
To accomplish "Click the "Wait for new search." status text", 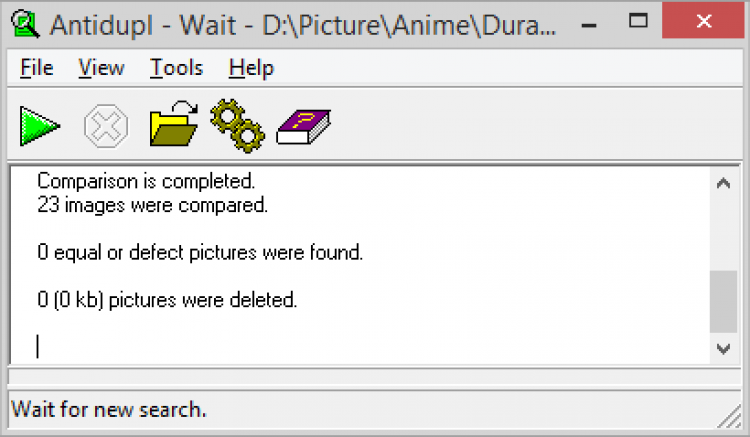I will (108, 409).
